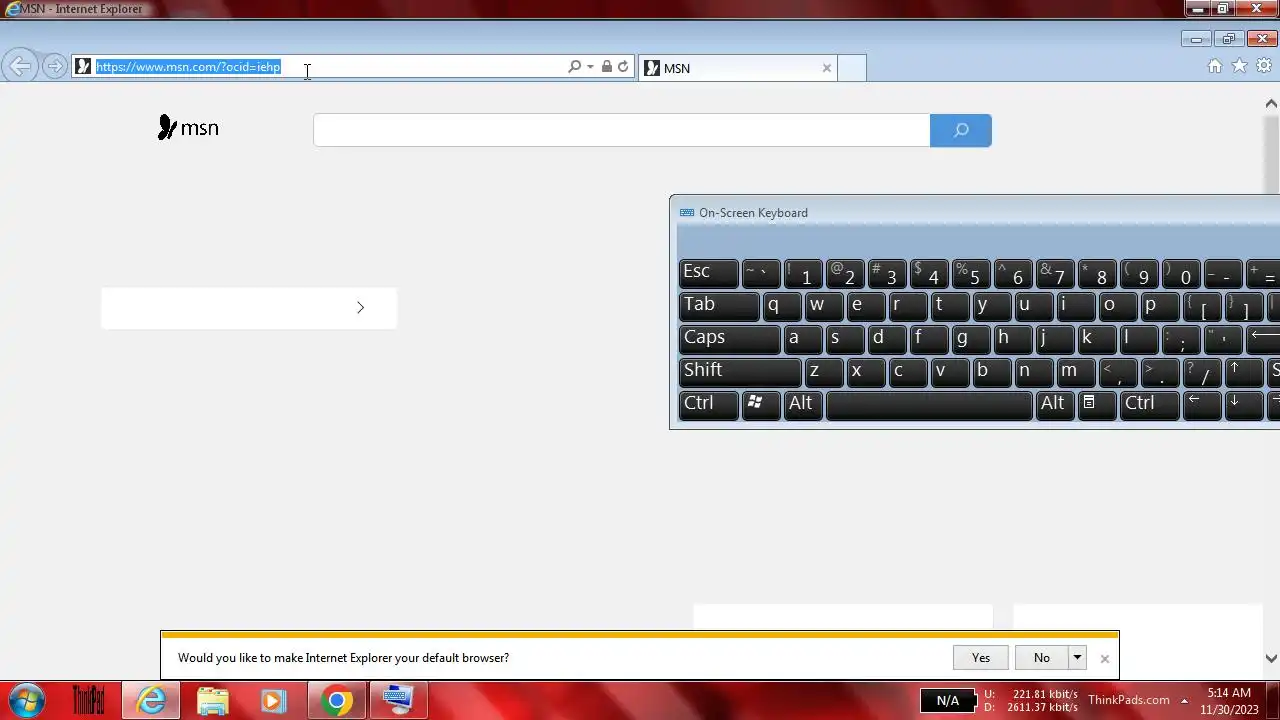
Task: Click the URL address bar text
Action: point(188,67)
